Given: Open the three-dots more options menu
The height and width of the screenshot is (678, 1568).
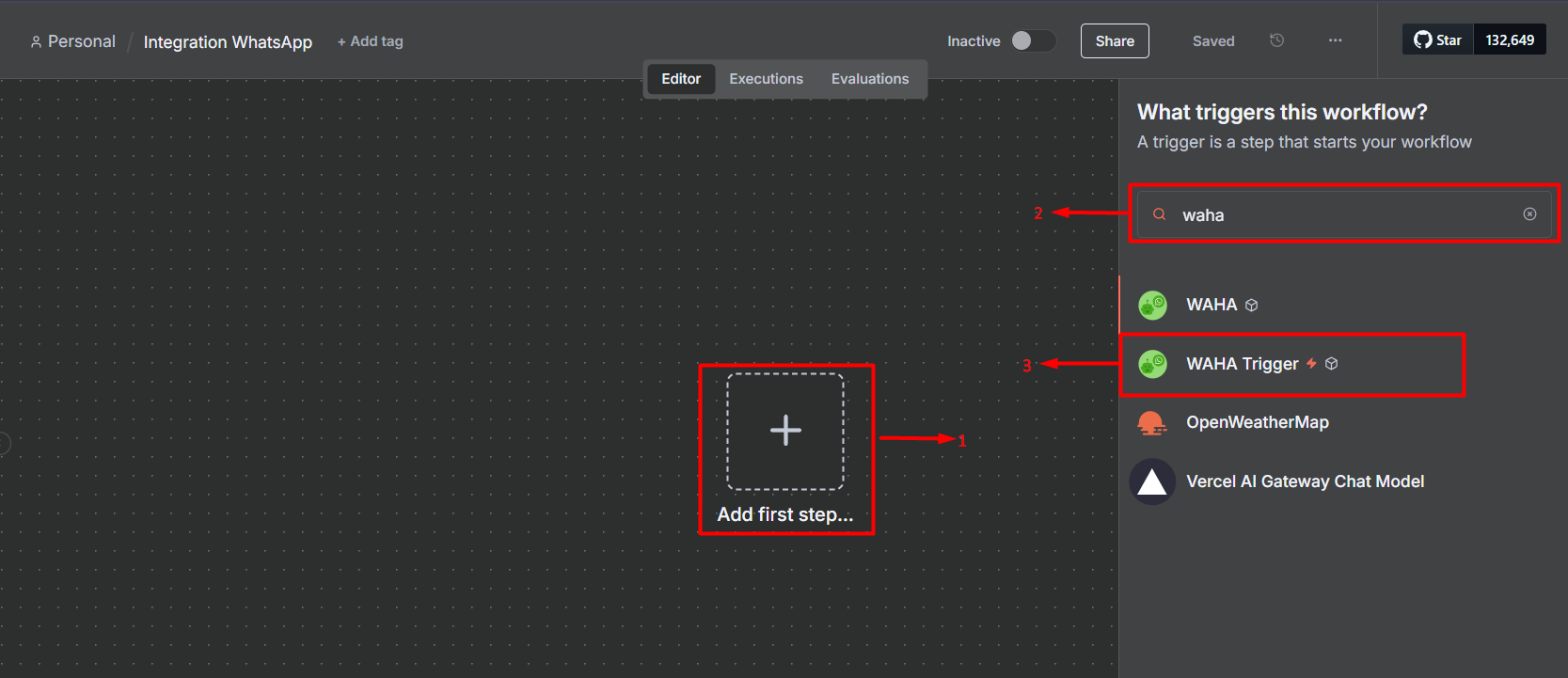Looking at the screenshot, I should pos(1335,40).
